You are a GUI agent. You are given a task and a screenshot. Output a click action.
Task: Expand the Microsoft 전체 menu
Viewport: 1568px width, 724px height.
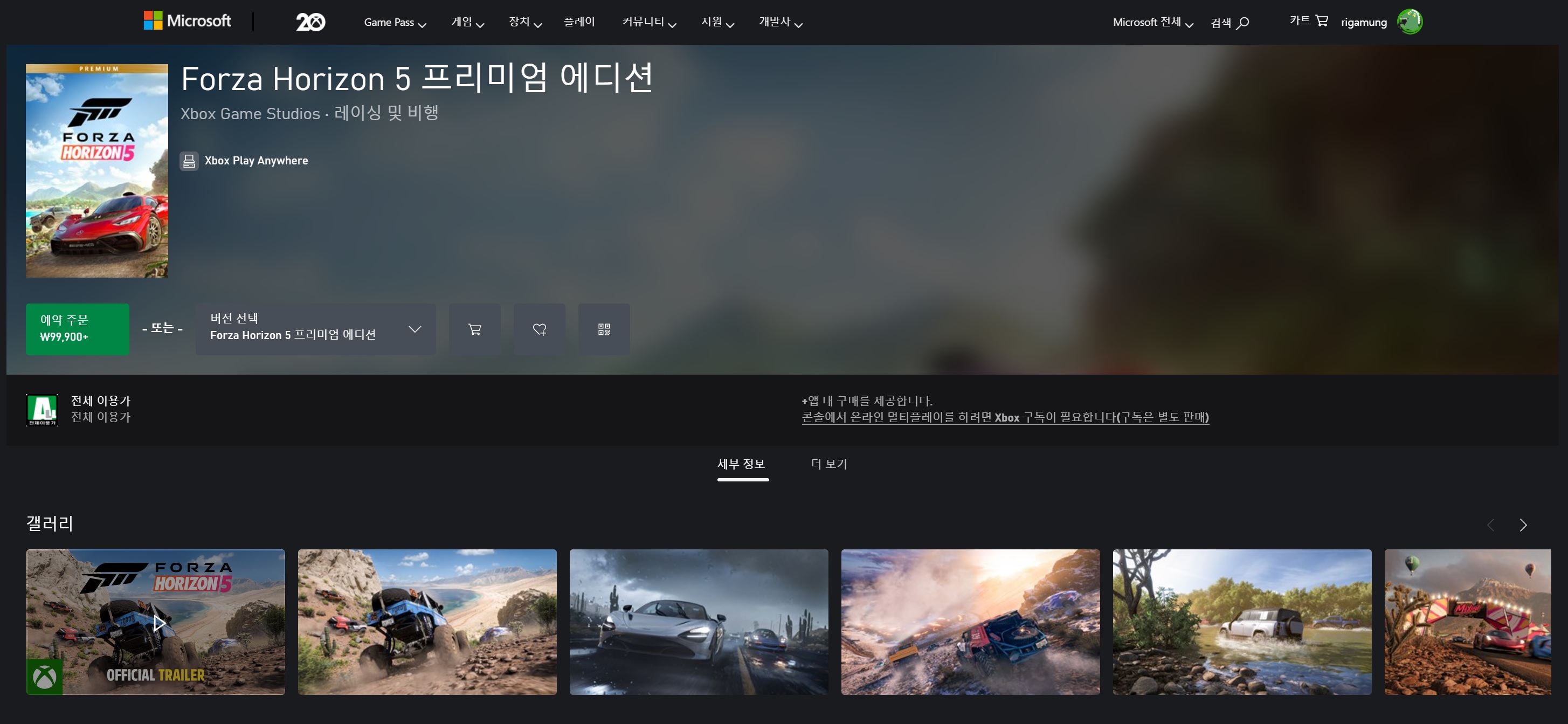[1153, 23]
